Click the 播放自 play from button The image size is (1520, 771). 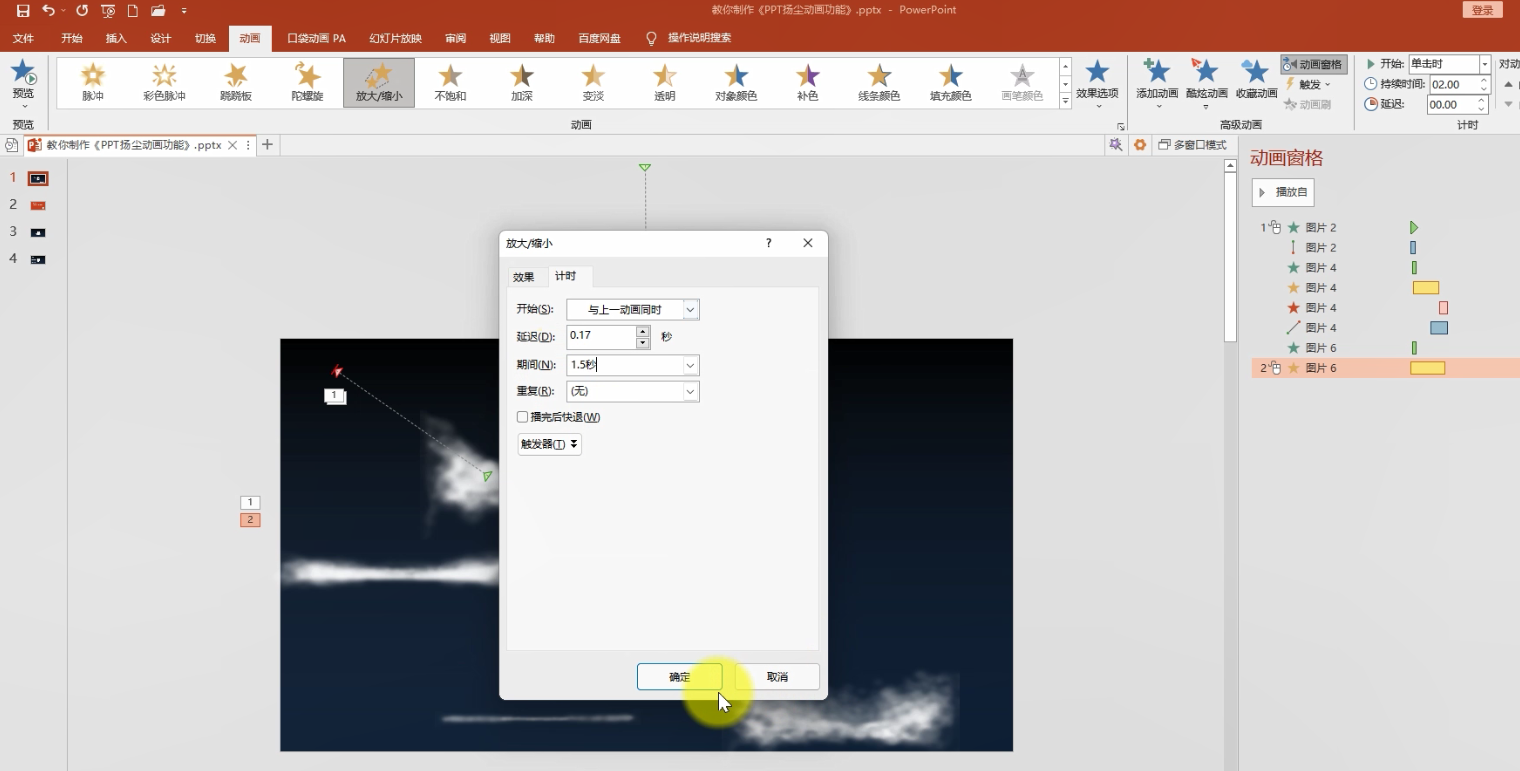(x=1283, y=192)
